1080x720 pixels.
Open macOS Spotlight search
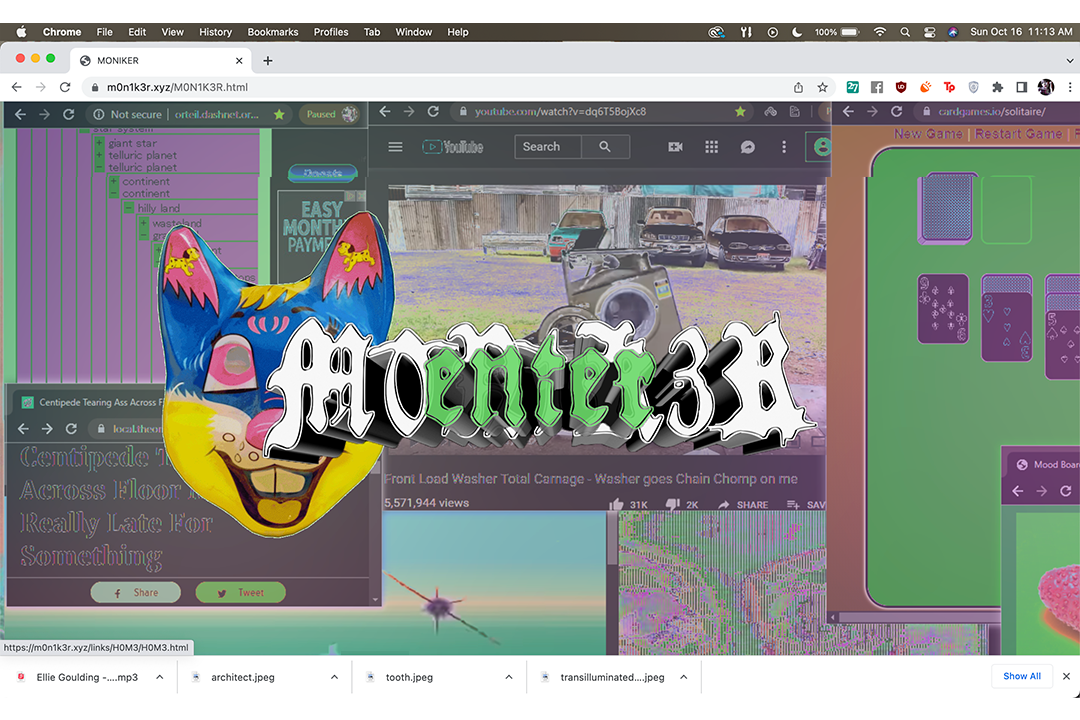click(x=904, y=32)
